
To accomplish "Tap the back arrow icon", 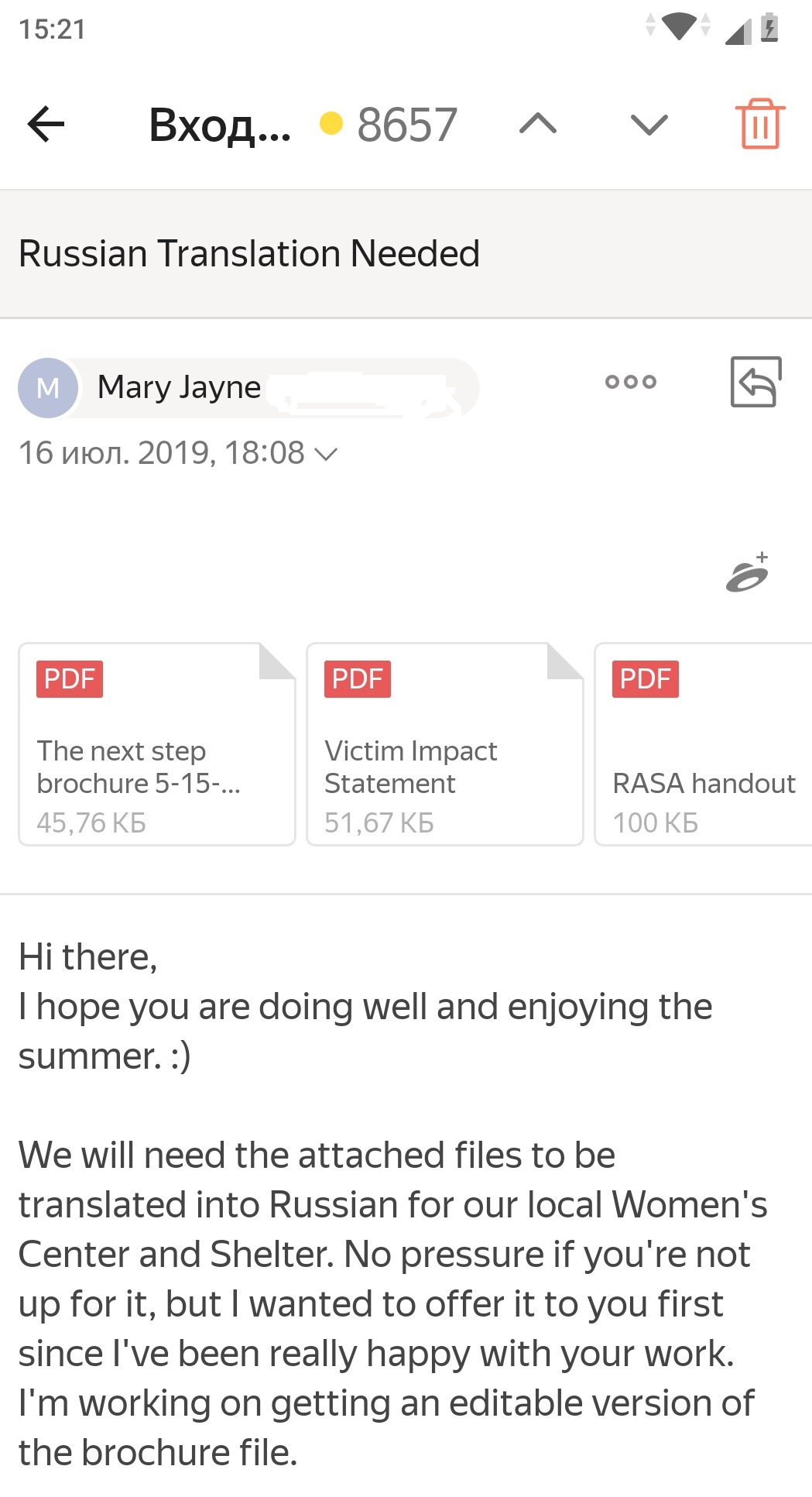I will pyautogui.click(x=46, y=124).
